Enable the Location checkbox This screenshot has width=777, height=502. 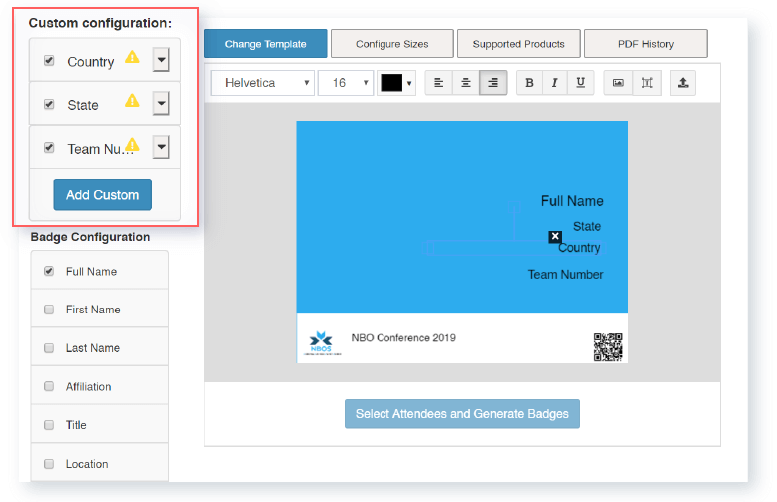pos(49,464)
